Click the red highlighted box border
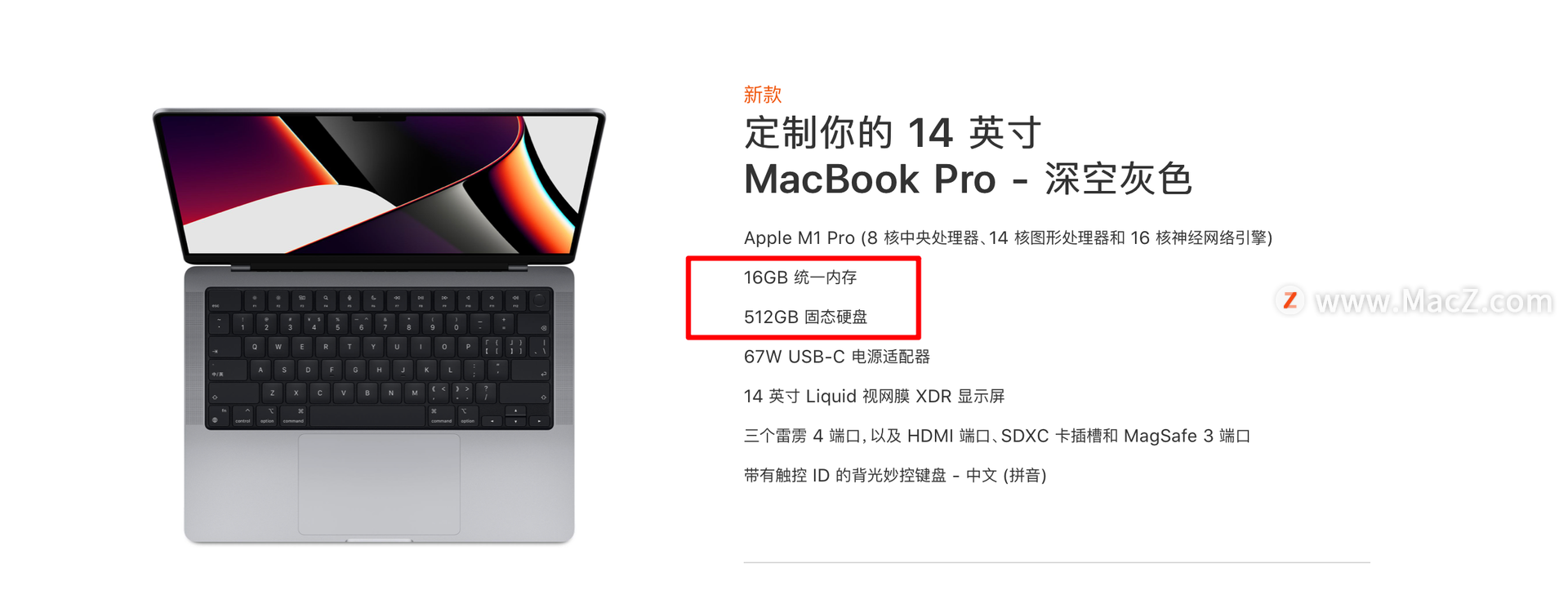Viewport: 1568px width, 599px height. point(804,260)
